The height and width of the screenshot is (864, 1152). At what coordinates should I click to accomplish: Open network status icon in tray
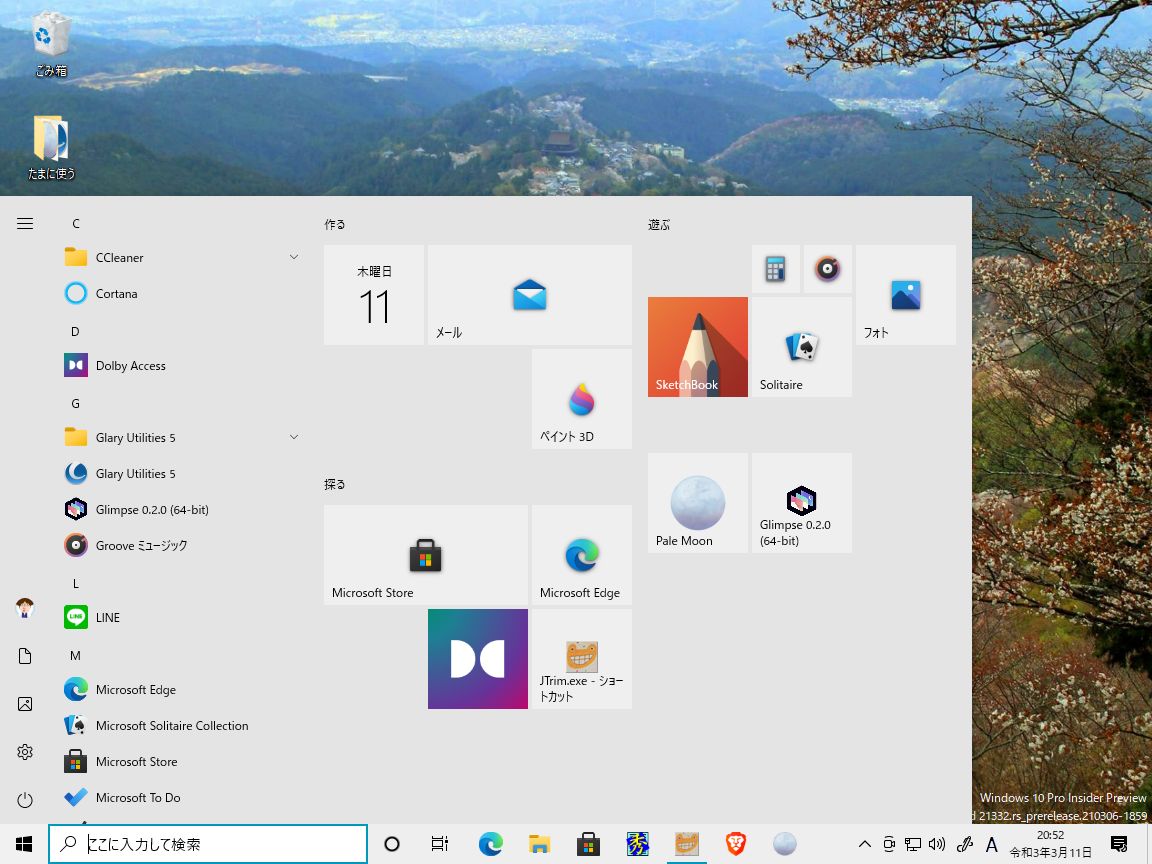coord(912,844)
